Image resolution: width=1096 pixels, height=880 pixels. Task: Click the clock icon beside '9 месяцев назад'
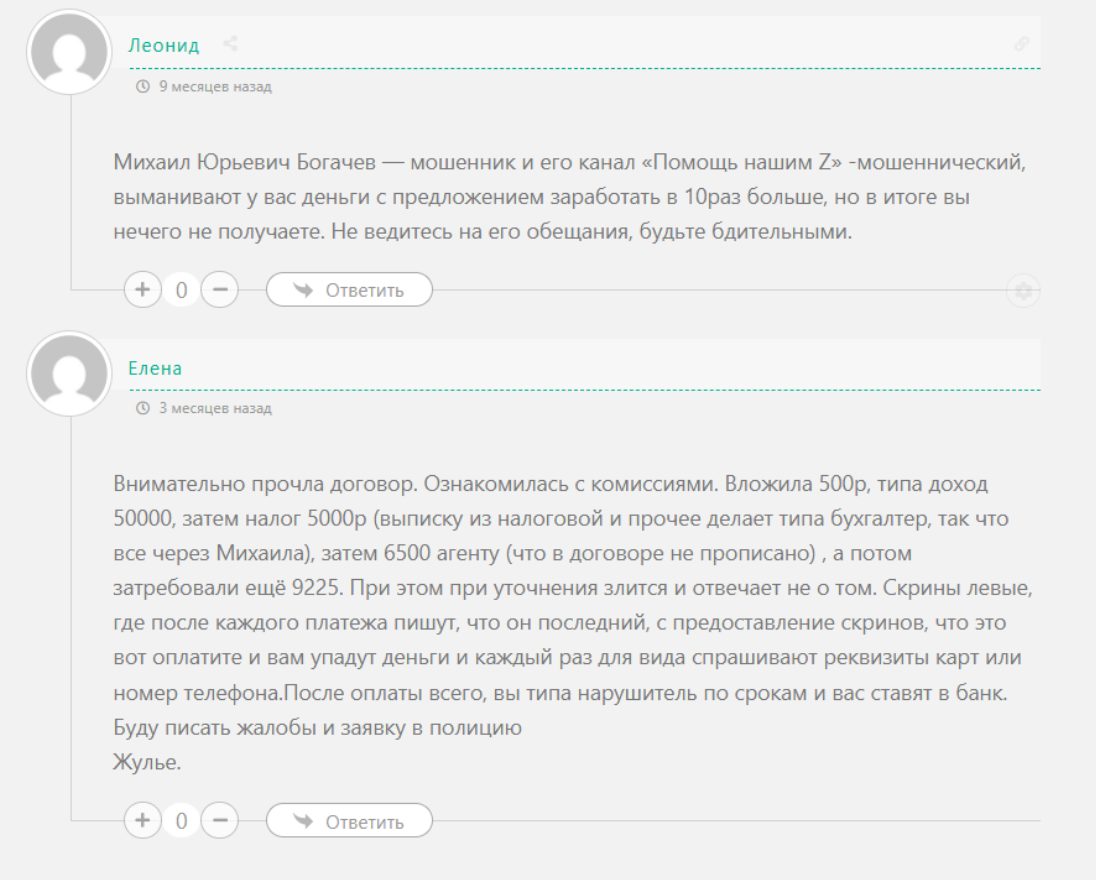pyautogui.click(x=142, y=87)
